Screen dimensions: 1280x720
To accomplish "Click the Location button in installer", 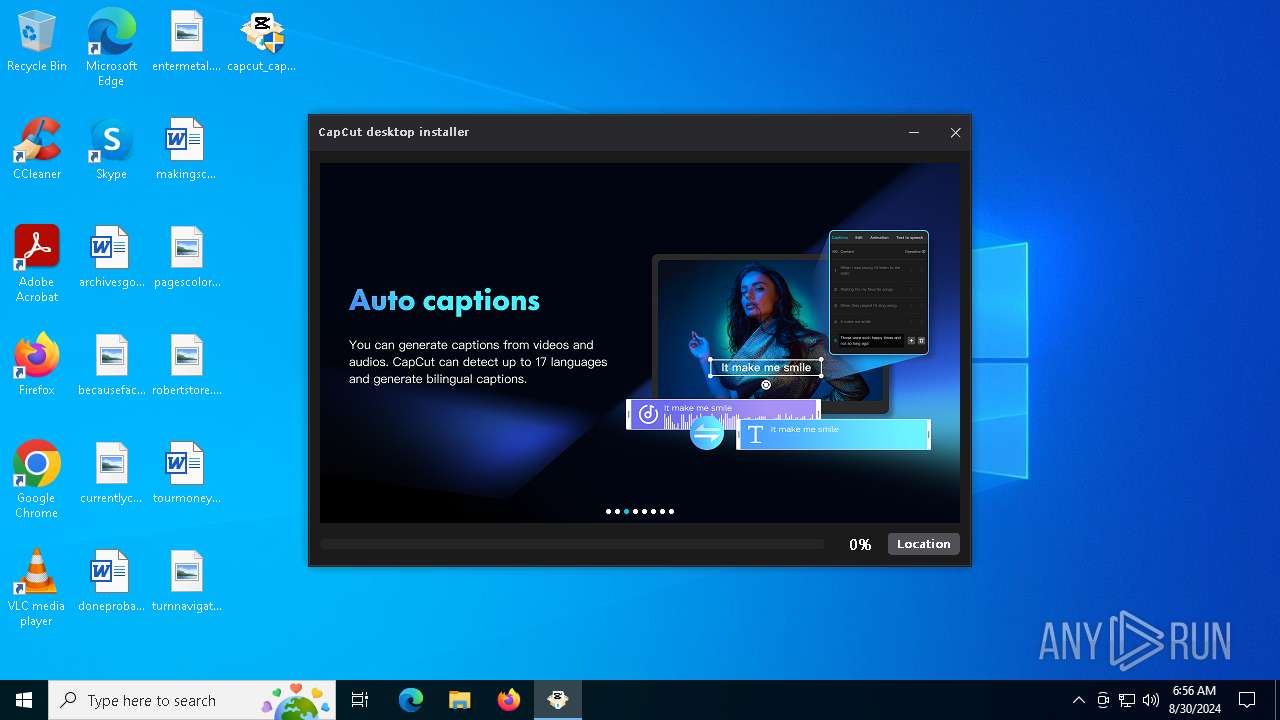I will tap(924, 544).
